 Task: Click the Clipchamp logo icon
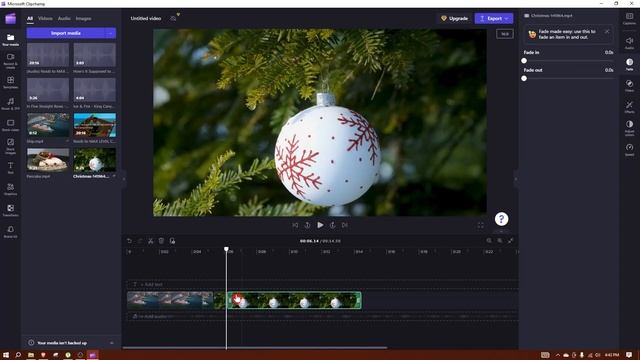click(x=11, y=18)
